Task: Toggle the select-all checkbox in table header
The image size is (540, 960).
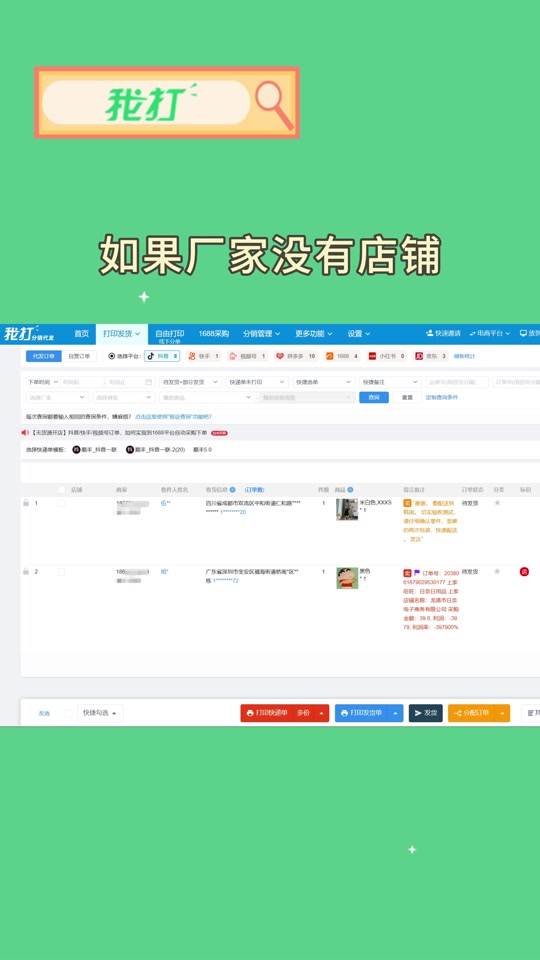Action: (x=61, y=490)
